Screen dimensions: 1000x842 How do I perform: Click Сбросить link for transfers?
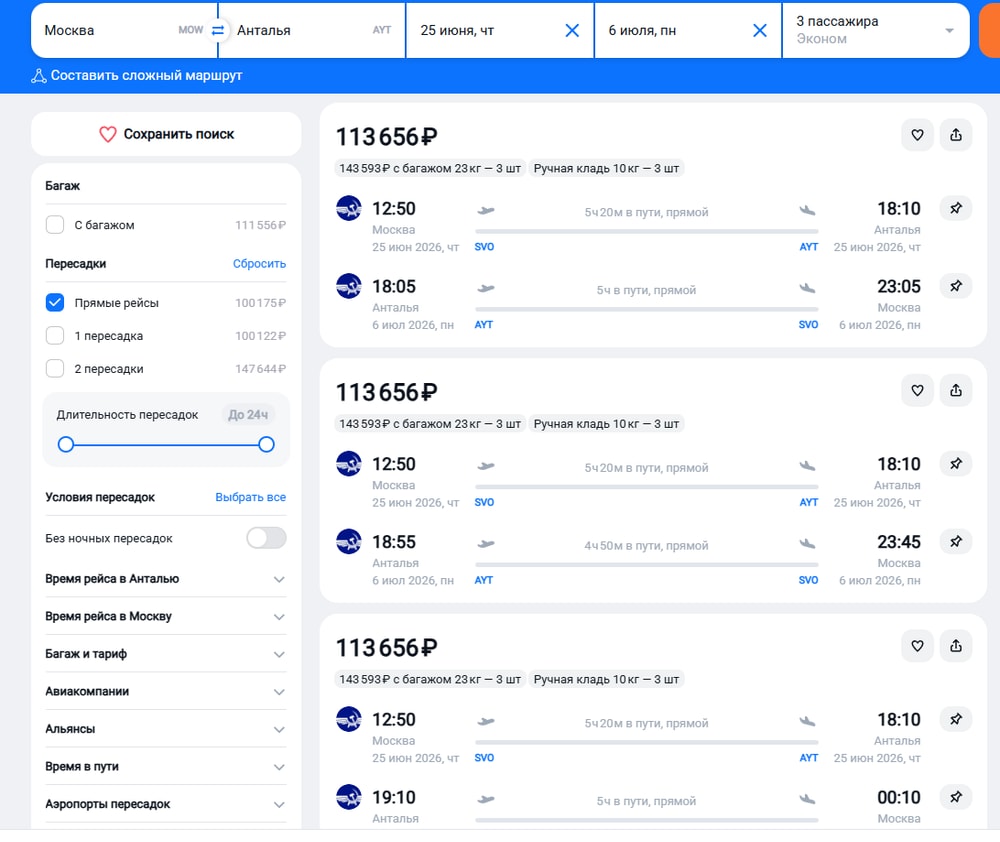pyautogui.click(x=259, y=264)
